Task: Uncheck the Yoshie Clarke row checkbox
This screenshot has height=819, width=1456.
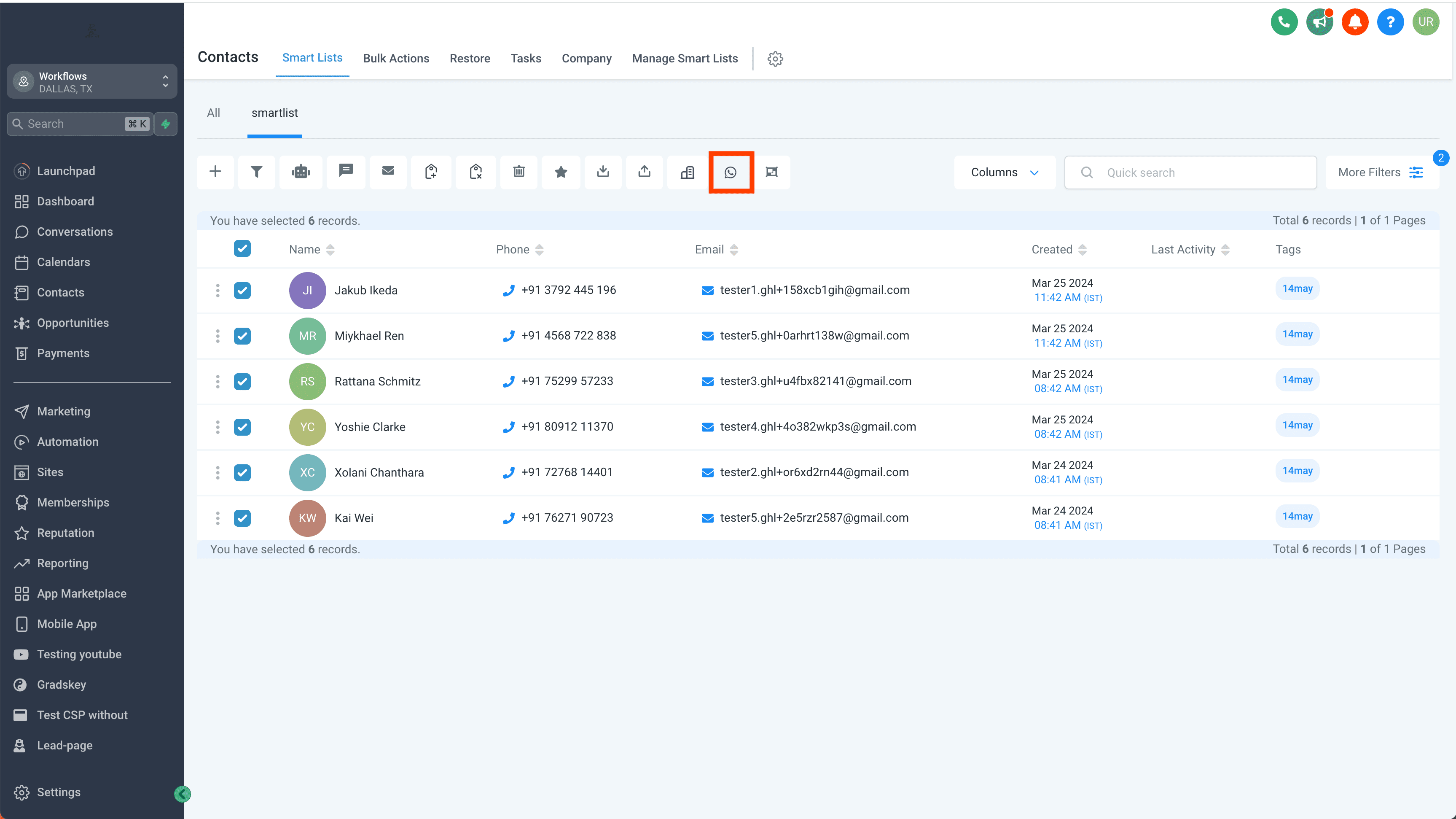Action: [x=242, y=427]
